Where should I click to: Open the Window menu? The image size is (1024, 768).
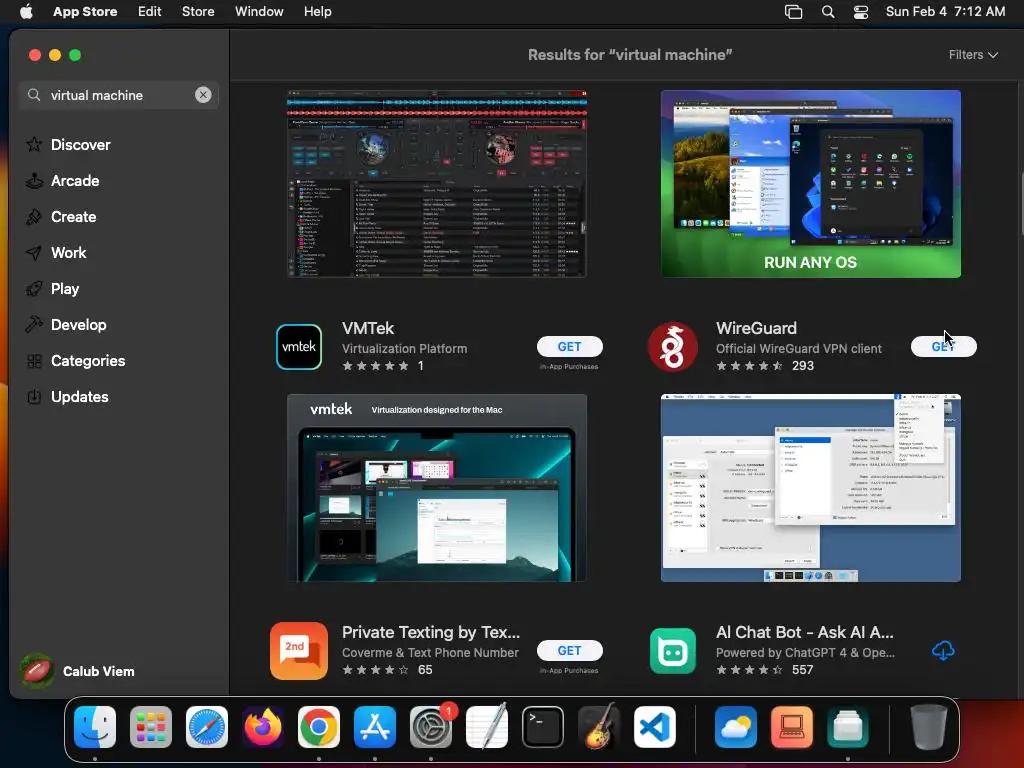coord(259,12)
